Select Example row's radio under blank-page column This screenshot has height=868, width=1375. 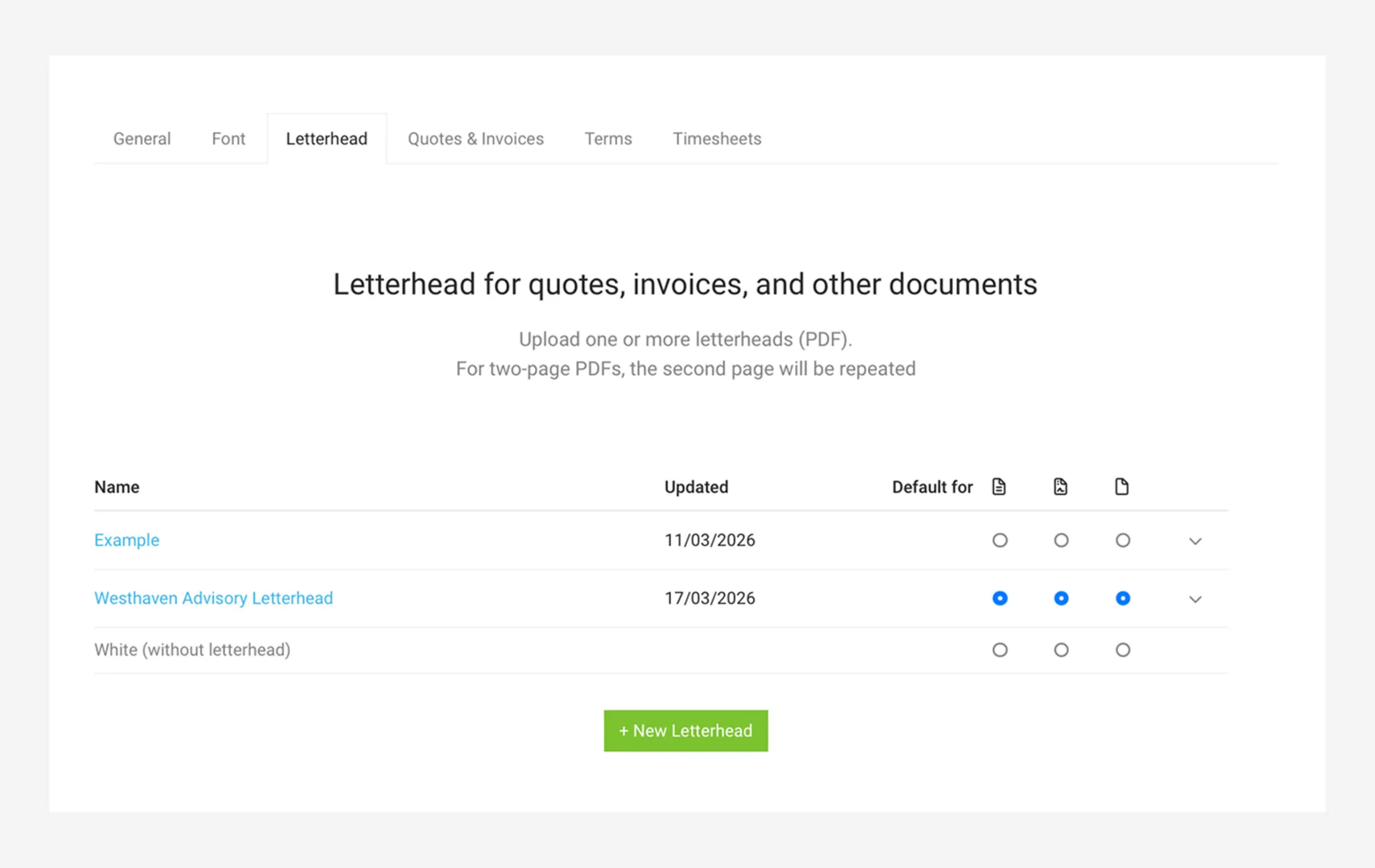1123,540
